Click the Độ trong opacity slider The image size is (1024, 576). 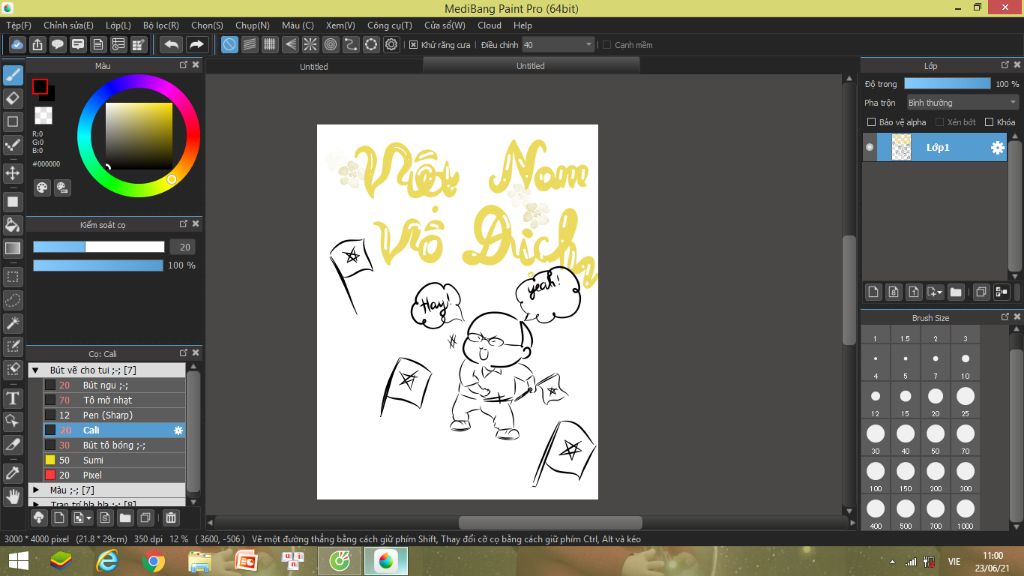(x=947, y=84)
